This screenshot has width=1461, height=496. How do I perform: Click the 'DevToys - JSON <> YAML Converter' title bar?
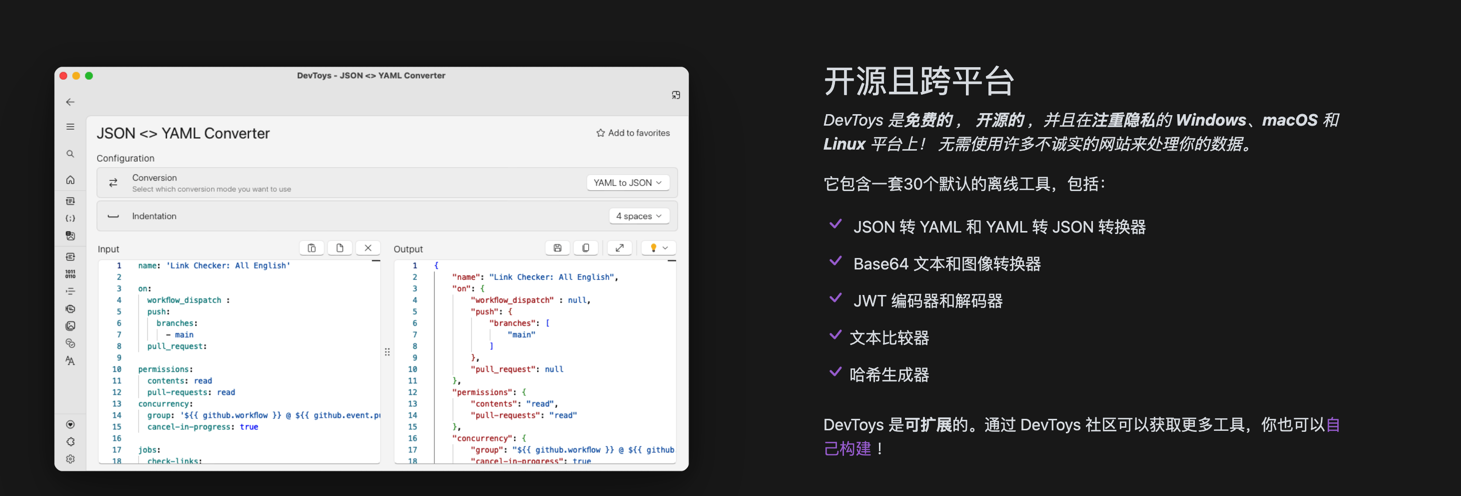pyautogui.click(x=371, y=76)
